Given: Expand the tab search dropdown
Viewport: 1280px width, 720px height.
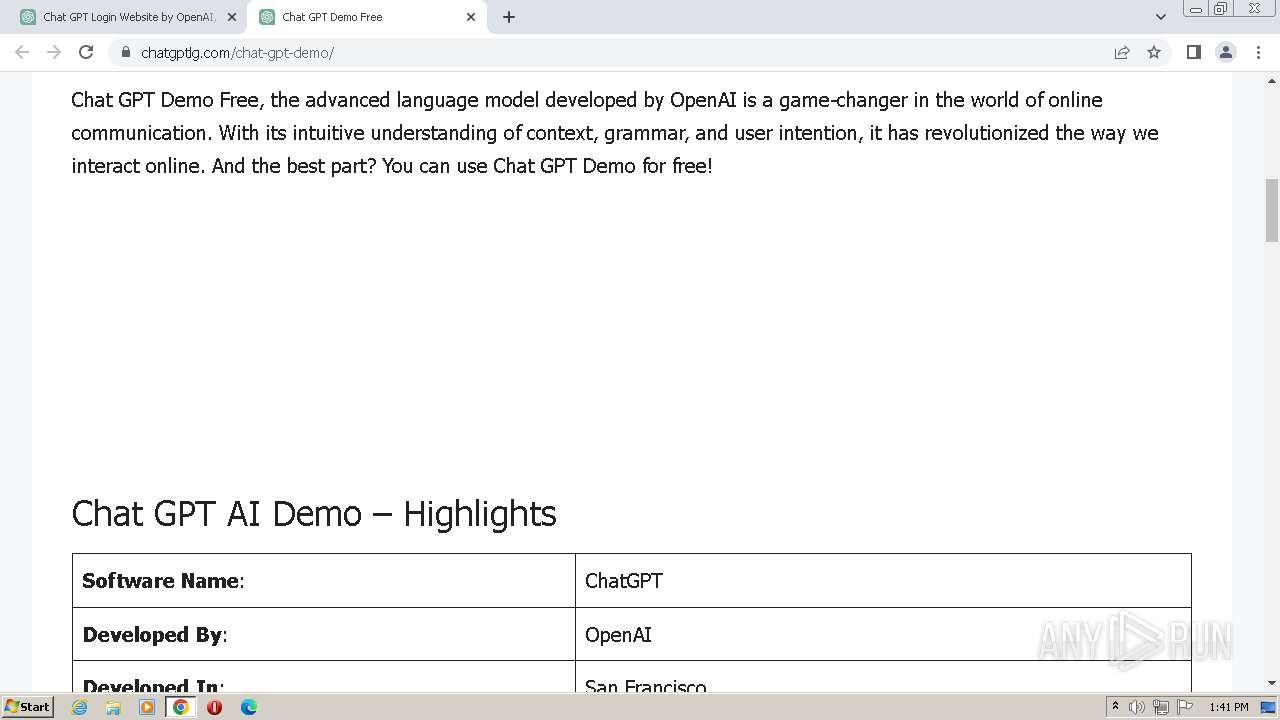Looking at the screenshot, I should tap(1160, 17).
